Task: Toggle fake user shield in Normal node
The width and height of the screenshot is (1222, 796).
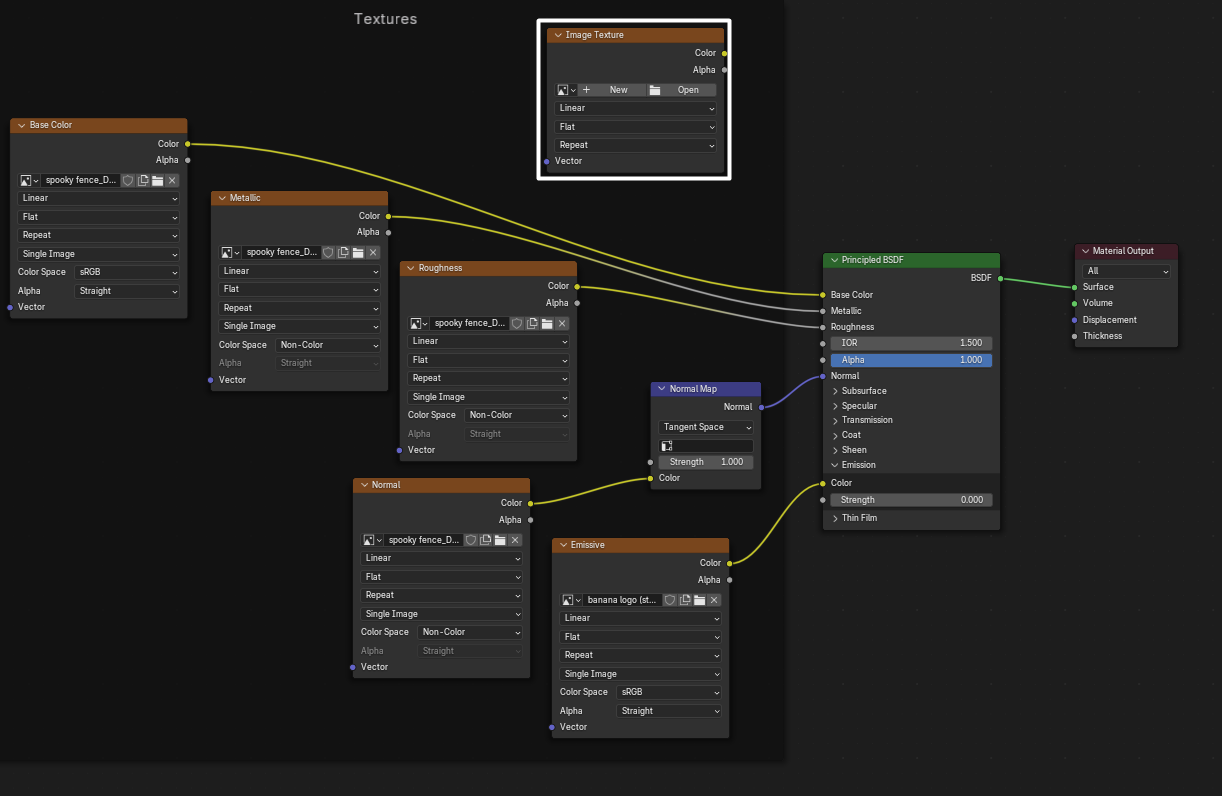Action: coord(470,540)
